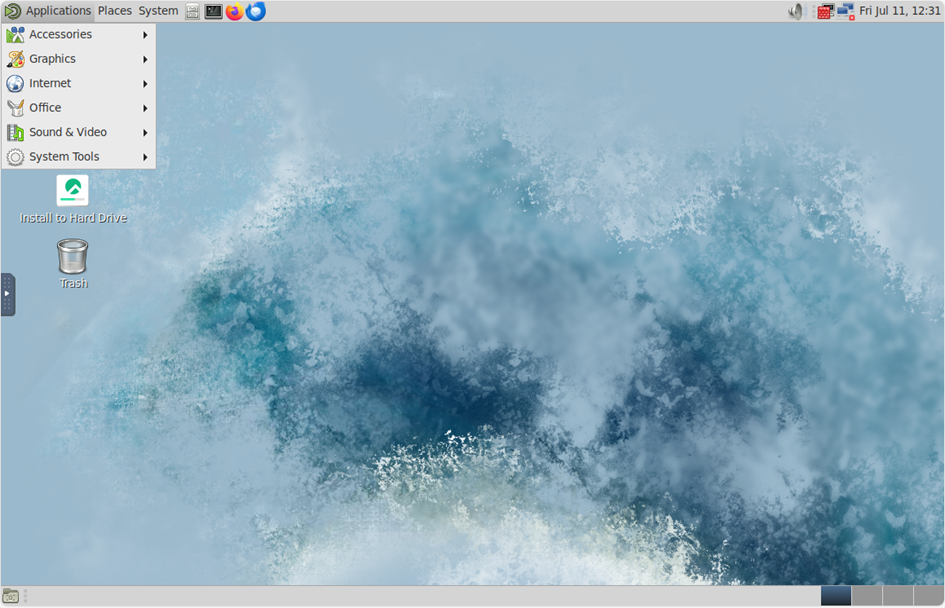Expand the Accessories submenu
Viewport: 945px width, 608px height.
coord(78,34)
